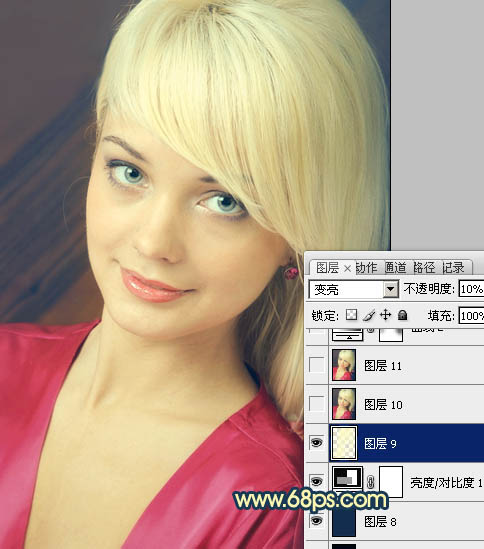
Task: Select the layer 11 photo thumbnail
Action: tap(344, 365)
